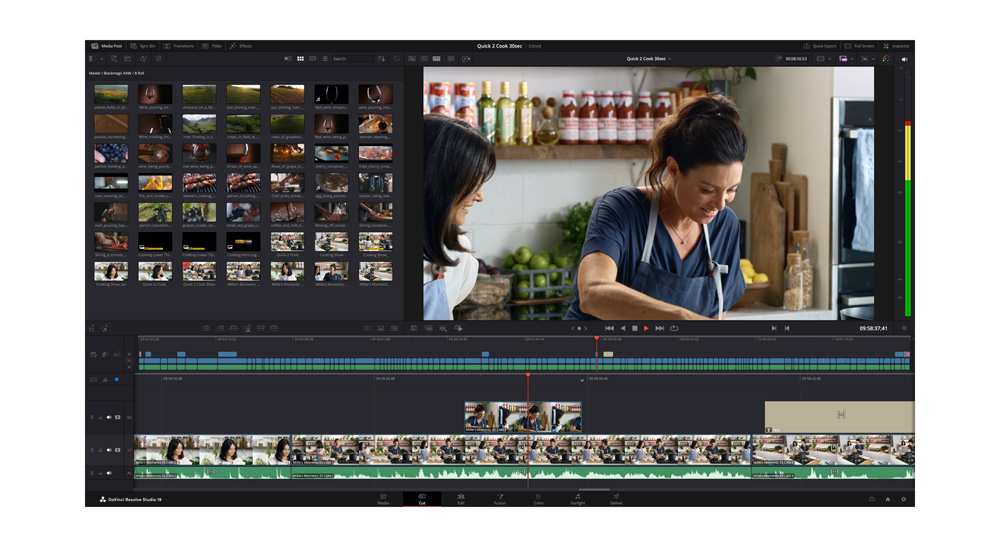Switch to the Color page tab
1000x547 pixels.
tap(538, 498)
